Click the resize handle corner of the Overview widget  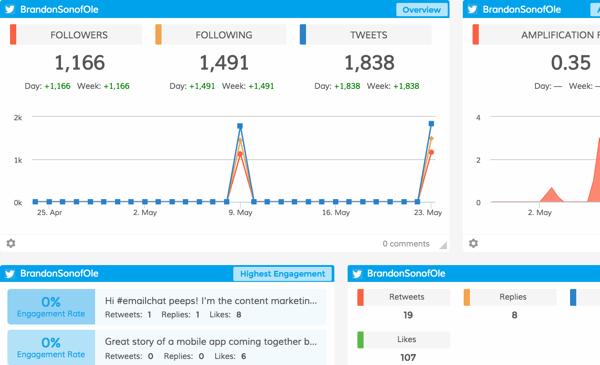[x=443, y=246]
